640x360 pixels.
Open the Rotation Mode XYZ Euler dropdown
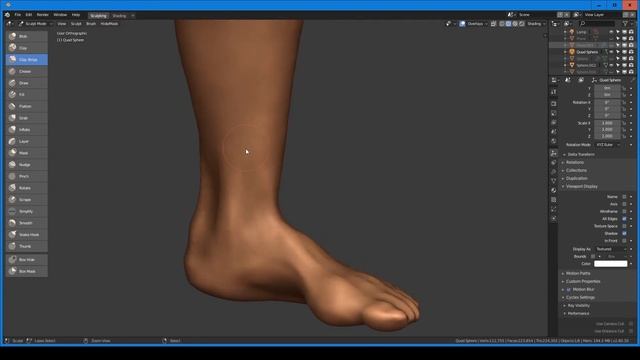[608, 145]
